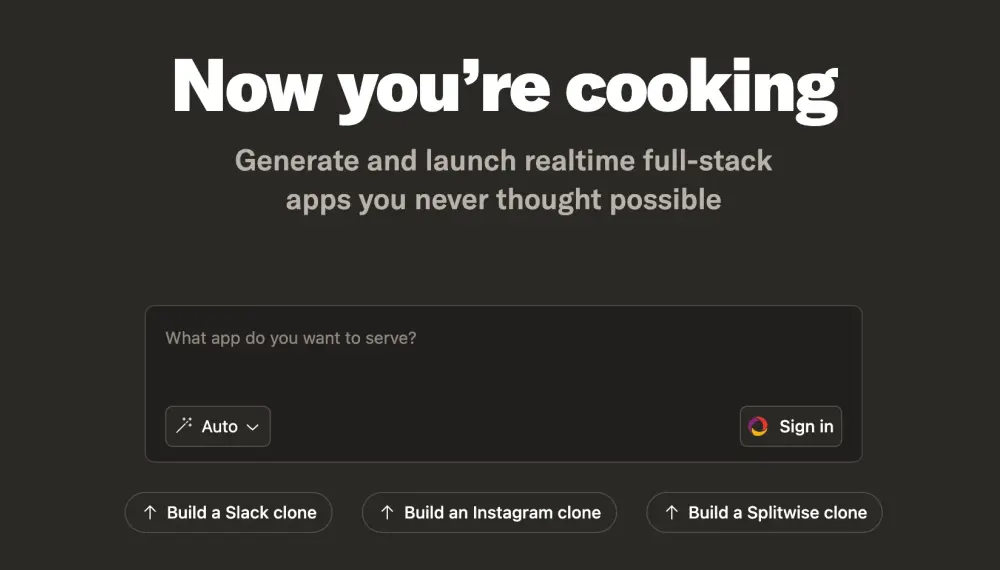Select the Auto label text in the selector
Viewport: 1000px width, 570px height.
[x=219, y=426]
